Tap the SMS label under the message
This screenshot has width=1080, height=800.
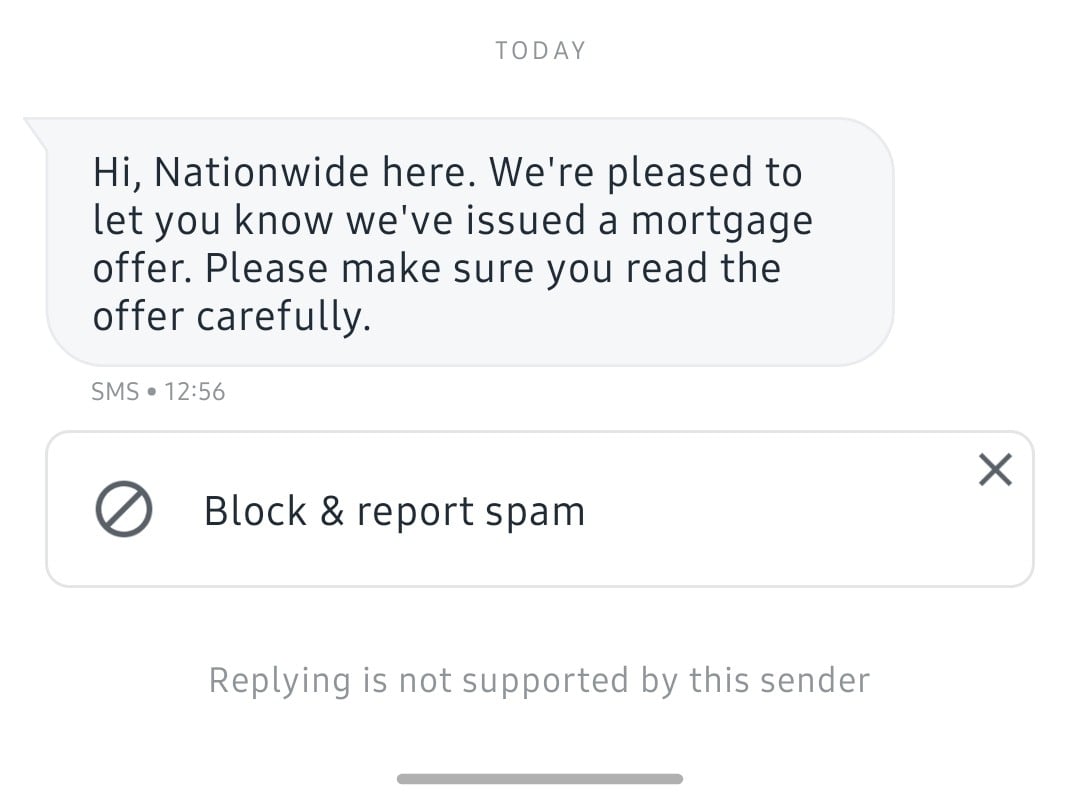point(115,391)
